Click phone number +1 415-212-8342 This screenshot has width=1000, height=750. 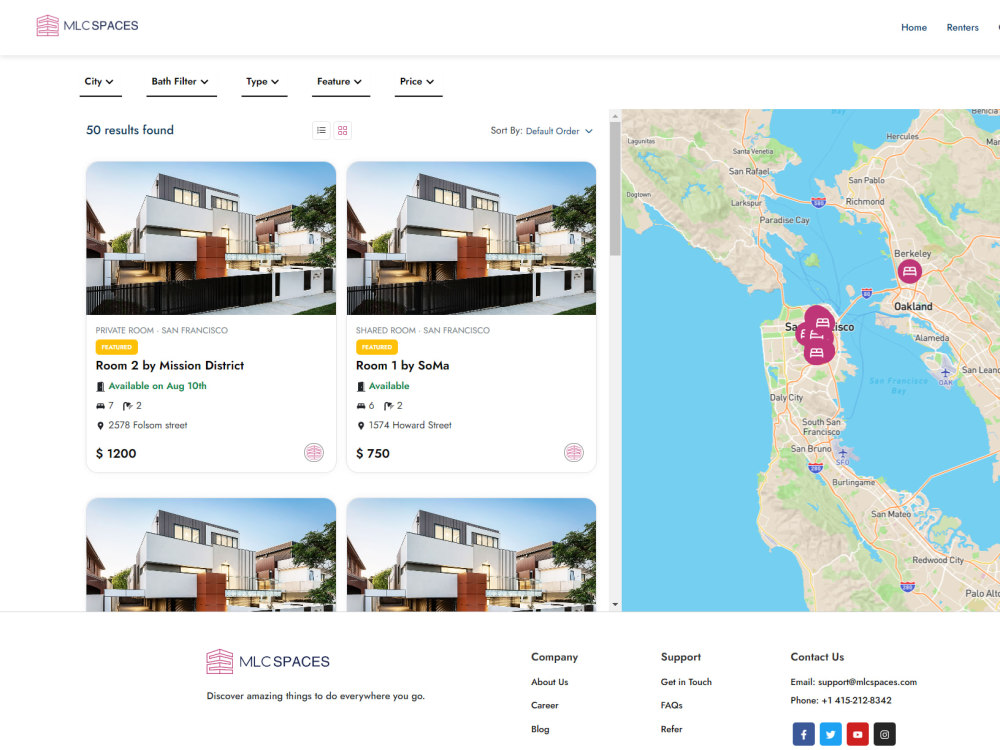click(x=857, y=700)
